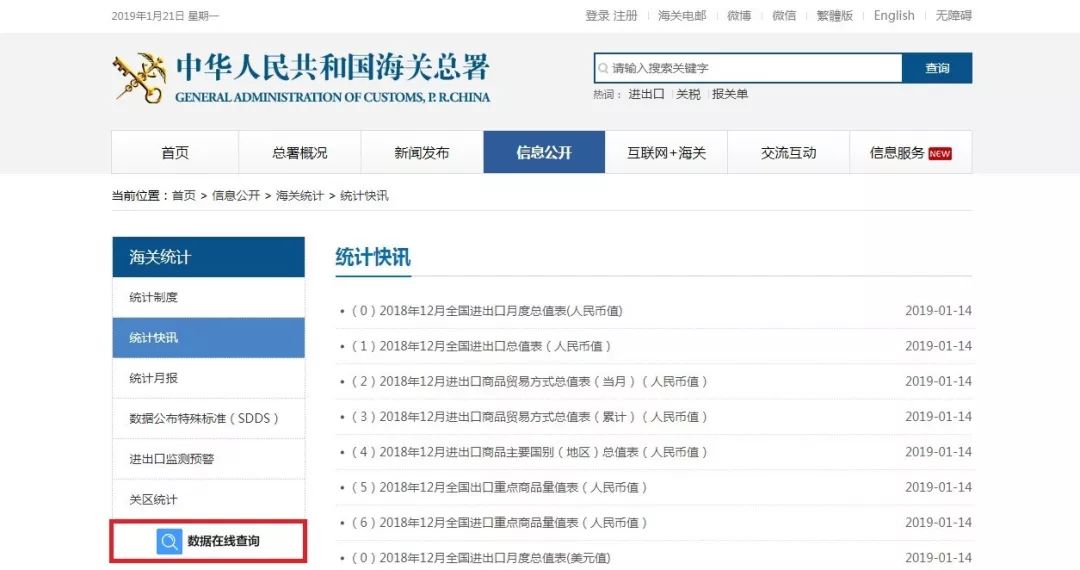Screen dimensions: 1080x570
Task: Click the 查询 search button
Action: [937, 68]
